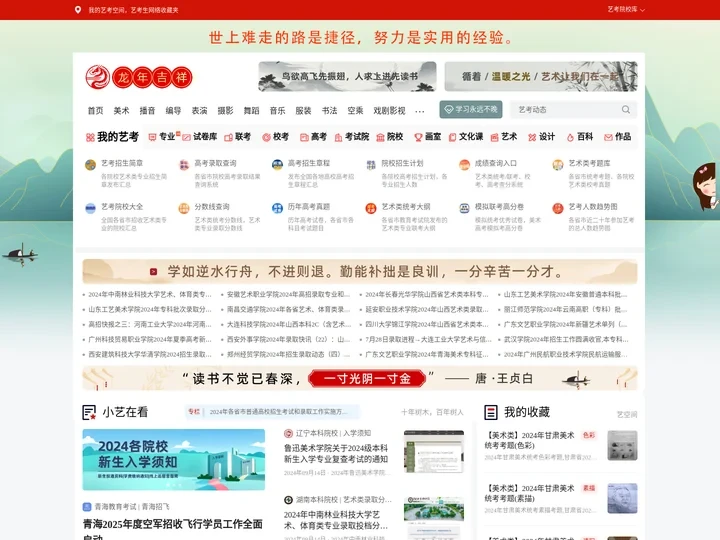This screenshot has width=720, height=540.
Task: Click the 一寸光阴一寸金 red button
Action: click(367, 379)
